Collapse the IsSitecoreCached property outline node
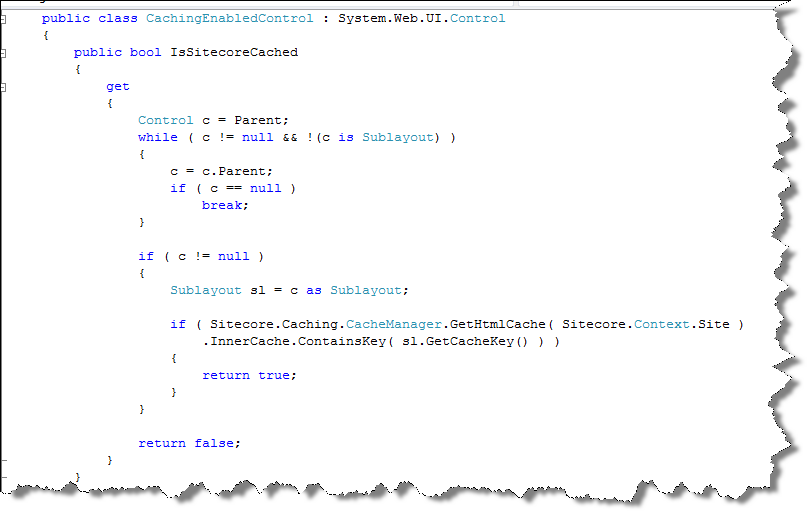Viewport: 807px width, 511px height. [3, 54]
